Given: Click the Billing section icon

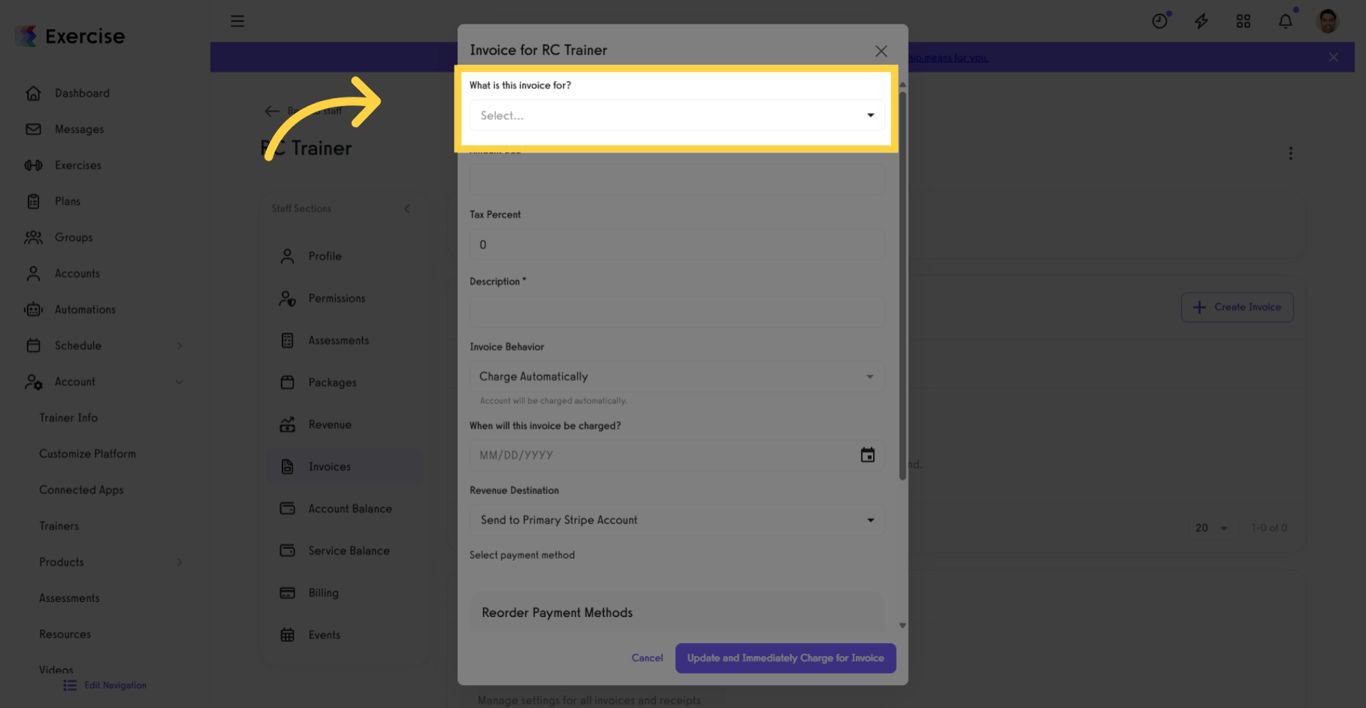Looking at the screenshot, I should [287, 593].
